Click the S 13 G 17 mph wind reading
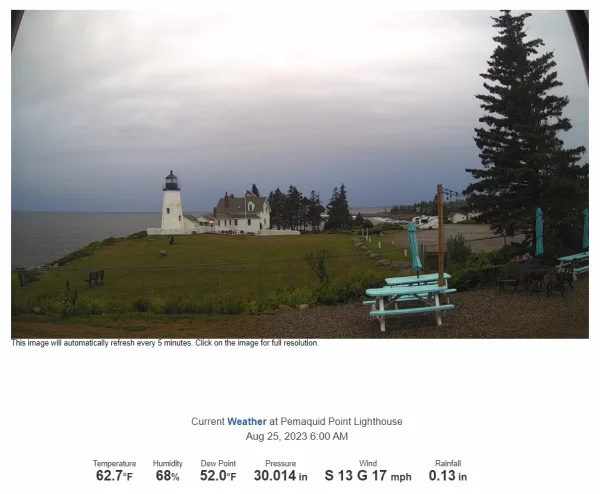600x494 pixels. pyautogui.click(x=368, y=476)
